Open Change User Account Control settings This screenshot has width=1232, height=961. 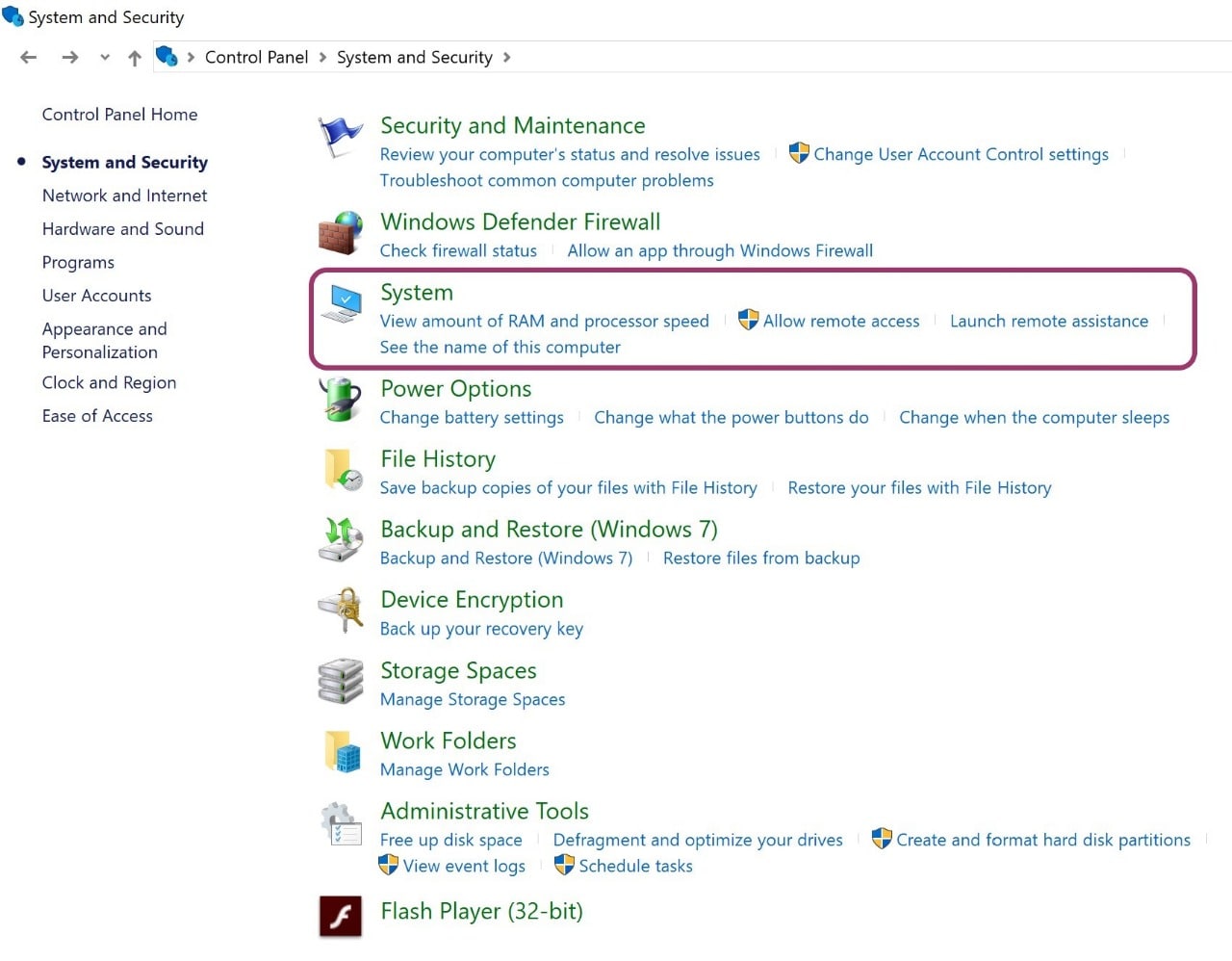click(961, 155)
